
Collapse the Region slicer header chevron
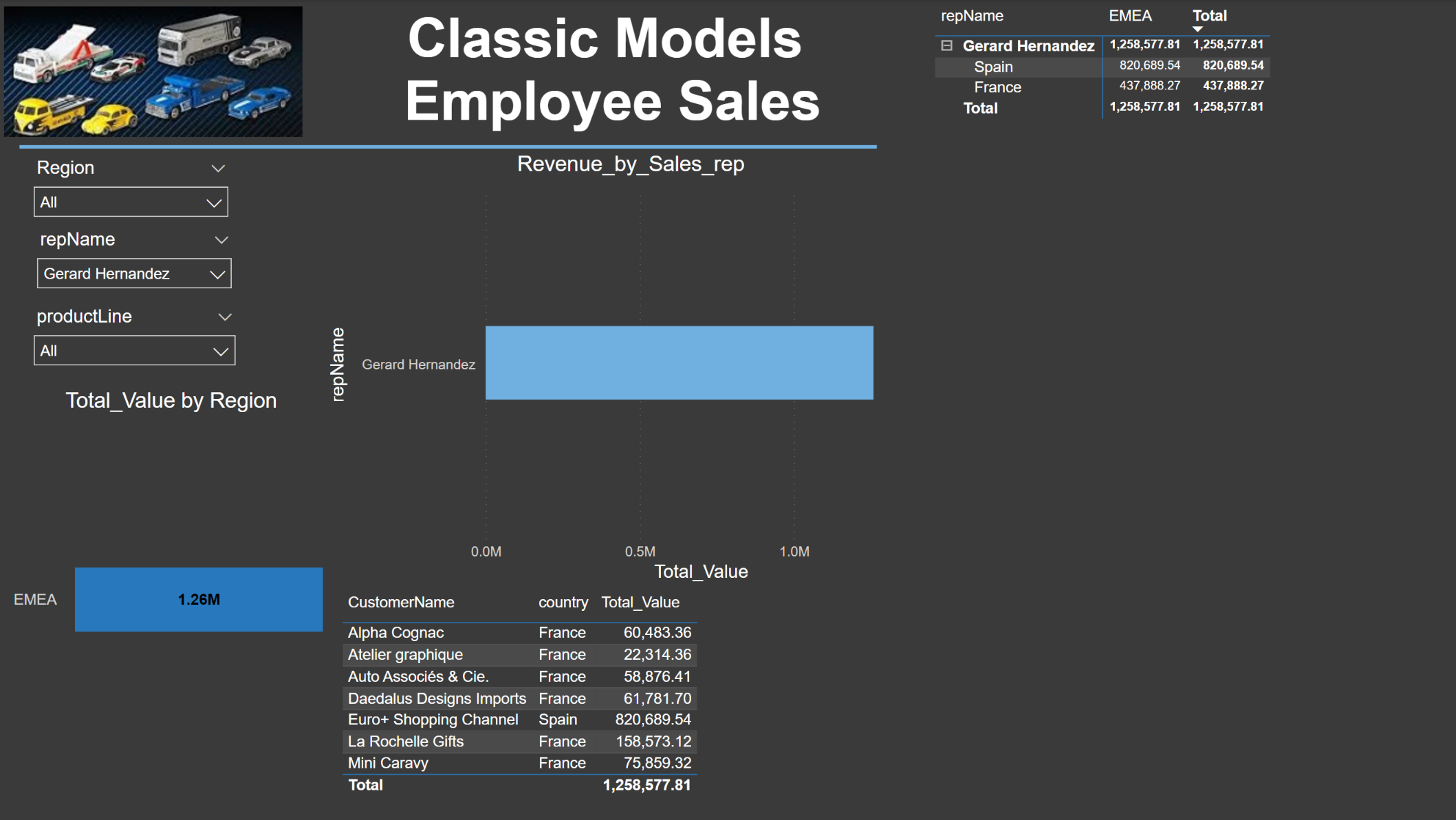(218, 169)
